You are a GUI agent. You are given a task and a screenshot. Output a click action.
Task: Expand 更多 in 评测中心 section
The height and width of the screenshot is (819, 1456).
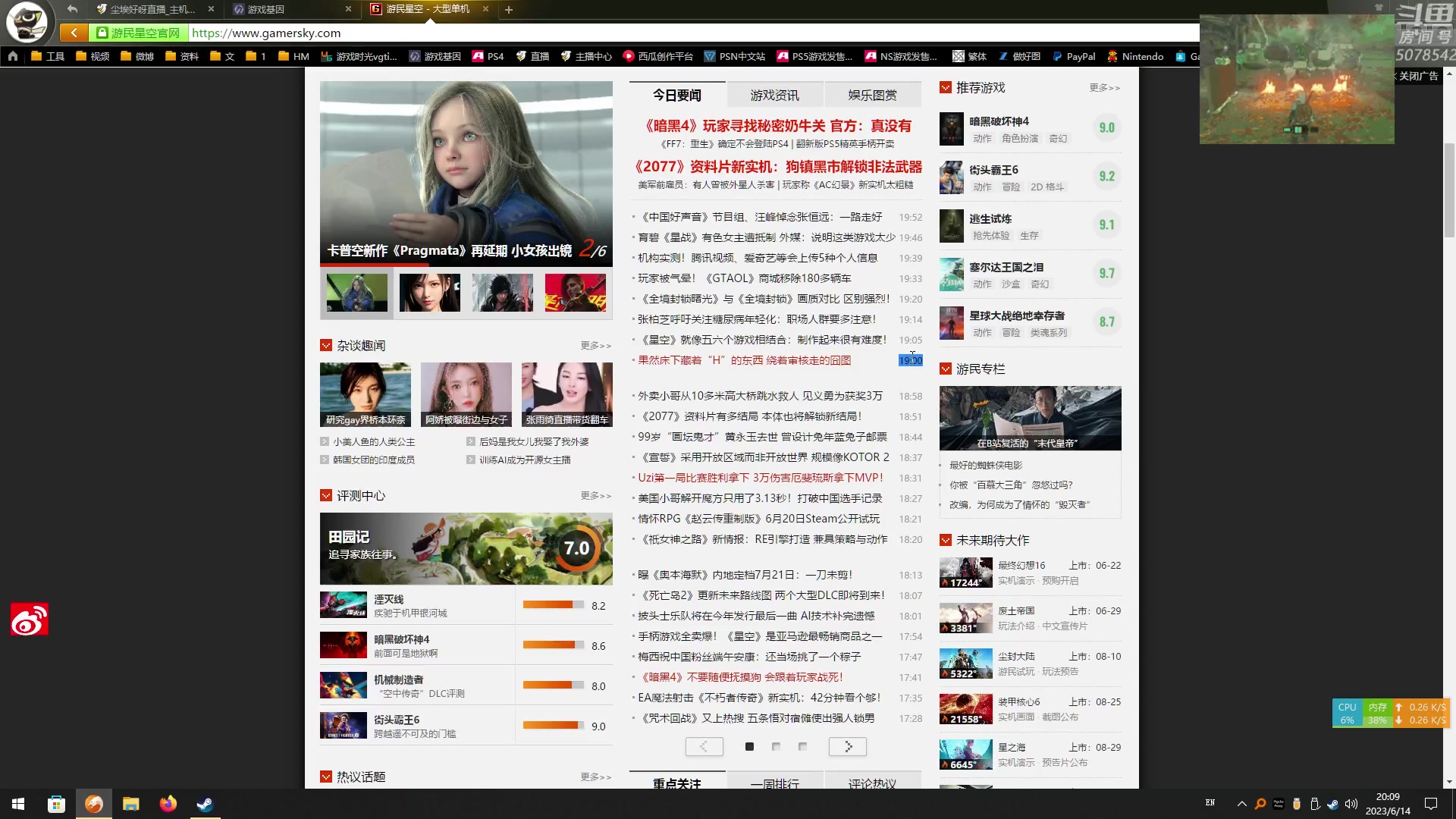tap(596, 496)
